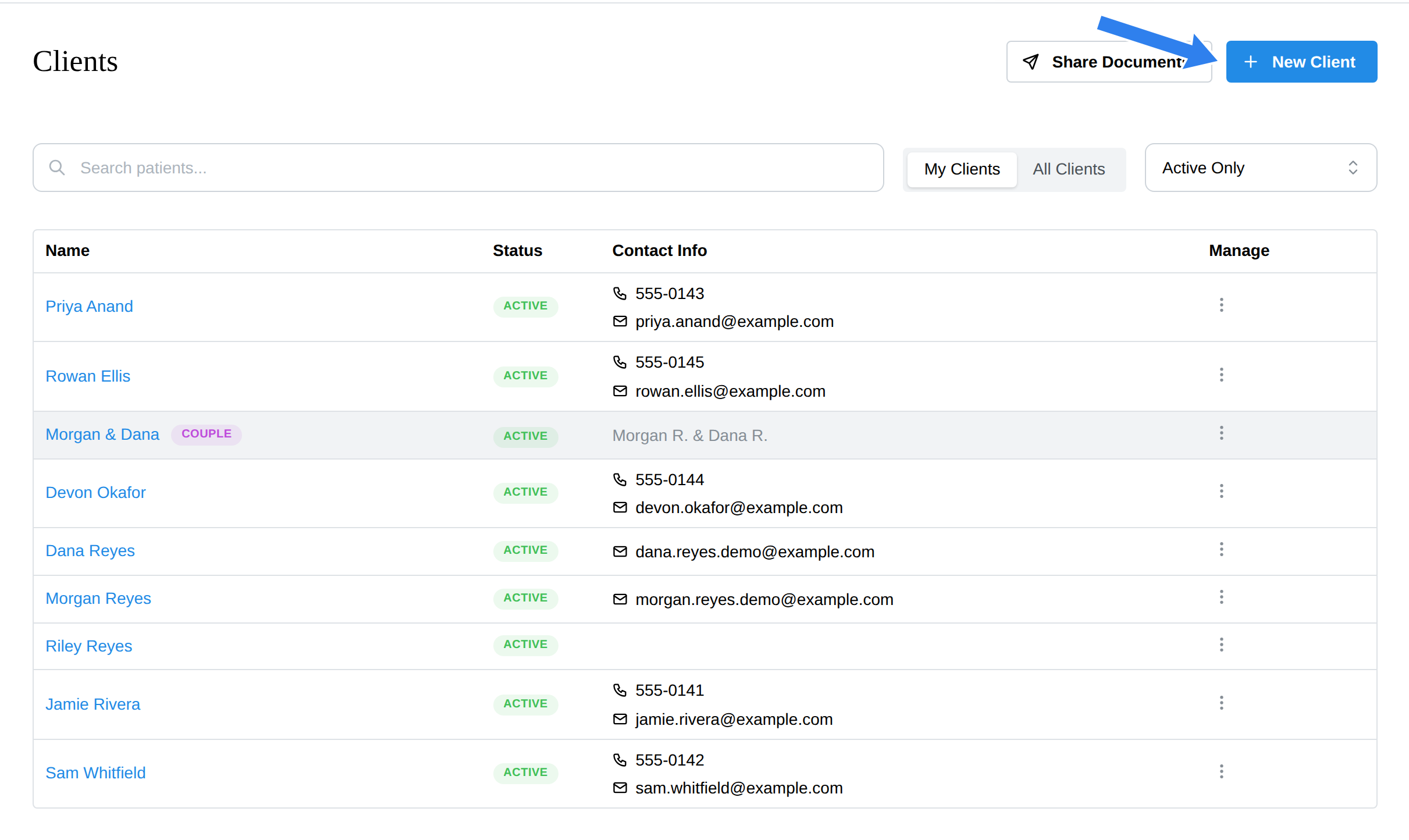Click ACTIVE badge in Sam Whitfield row
Image resolution: width=1409 pixels, height=840 pixels.
(x=525, y=773)
